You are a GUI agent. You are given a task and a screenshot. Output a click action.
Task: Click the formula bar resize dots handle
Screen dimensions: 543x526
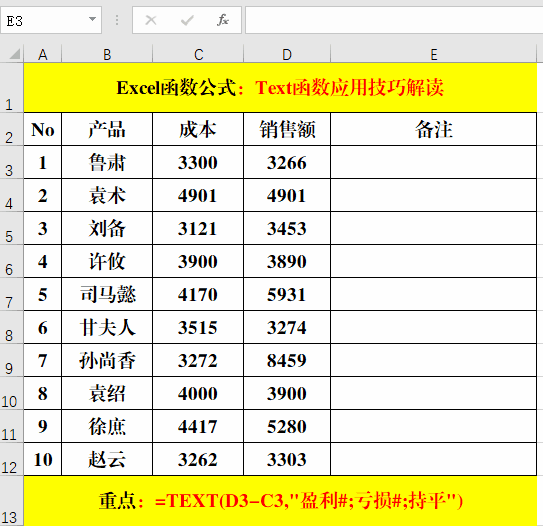117,20
